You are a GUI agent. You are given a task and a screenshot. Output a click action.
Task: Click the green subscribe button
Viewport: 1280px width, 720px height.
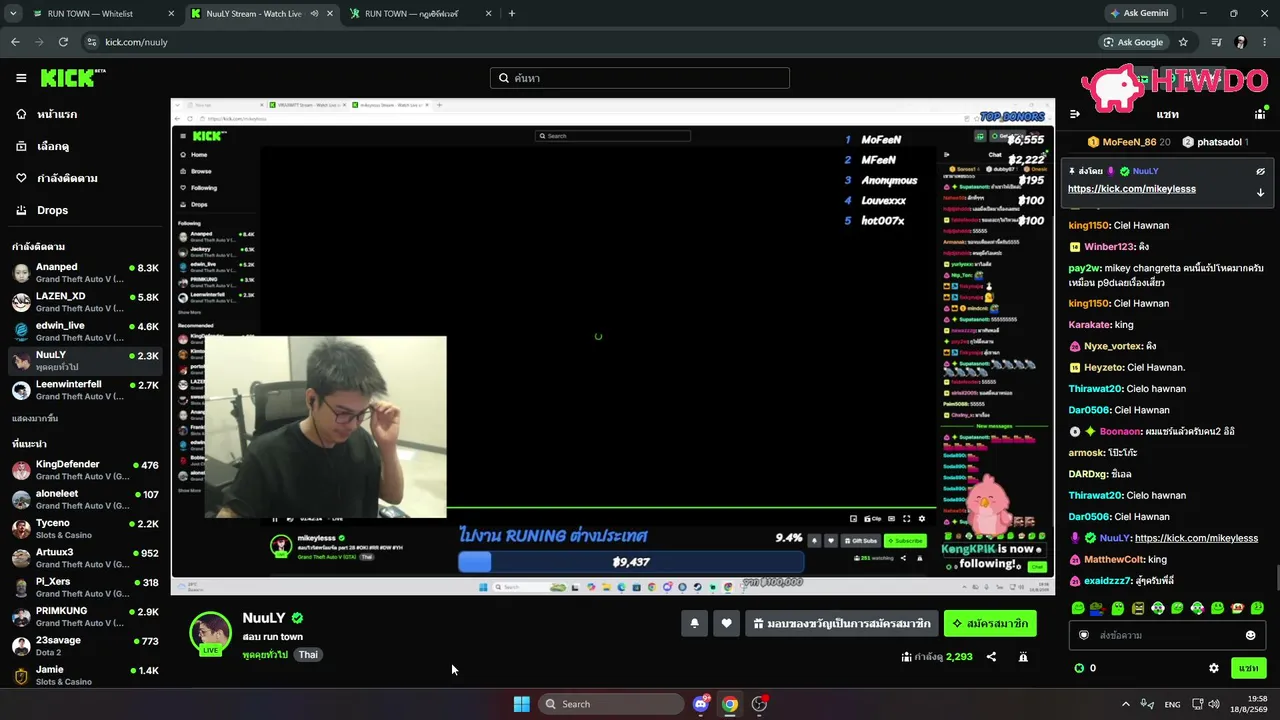(x=990, y=623)
